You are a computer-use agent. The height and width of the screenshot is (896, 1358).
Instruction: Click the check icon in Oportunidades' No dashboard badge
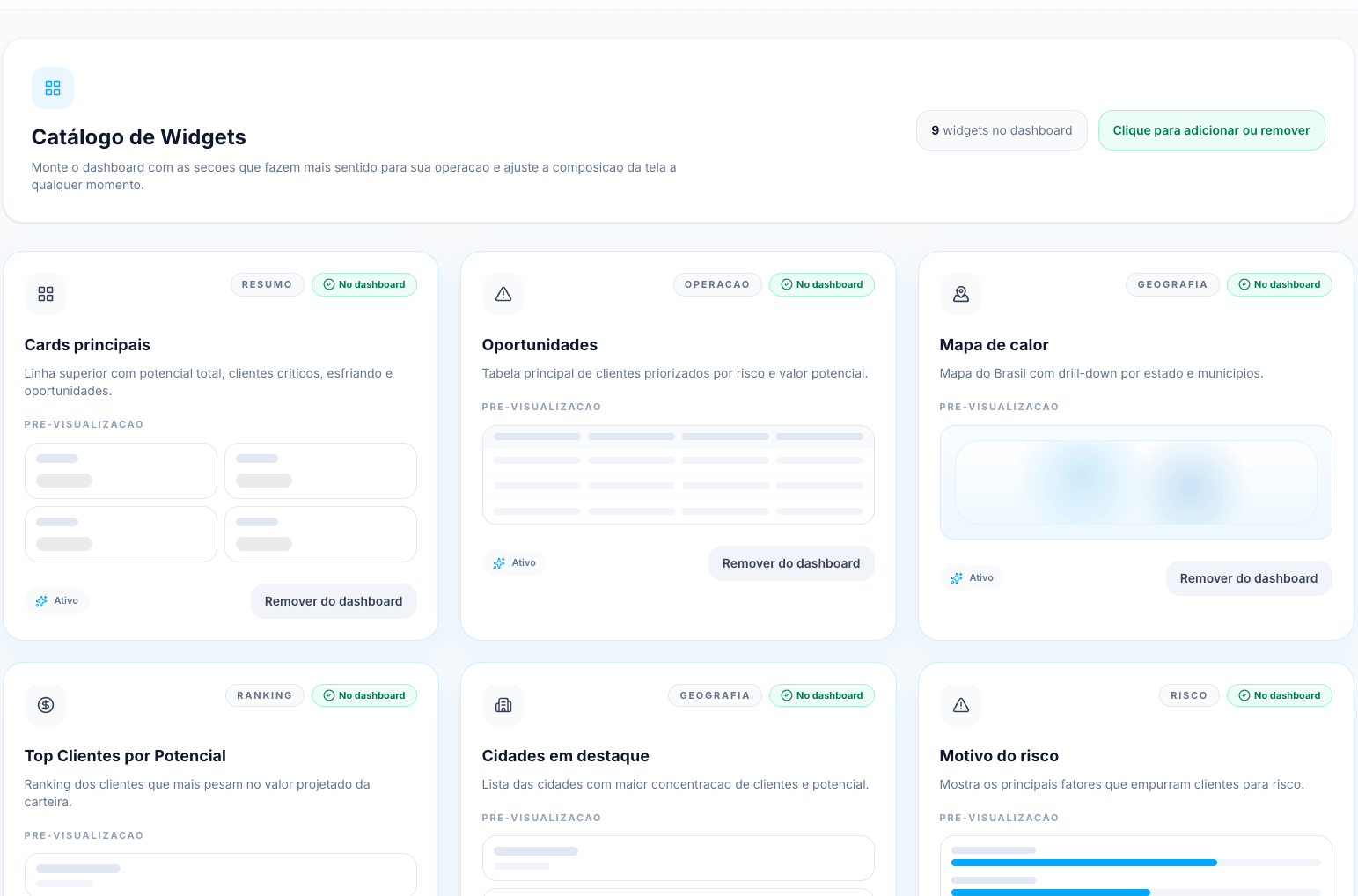click(x=787, y=284)
